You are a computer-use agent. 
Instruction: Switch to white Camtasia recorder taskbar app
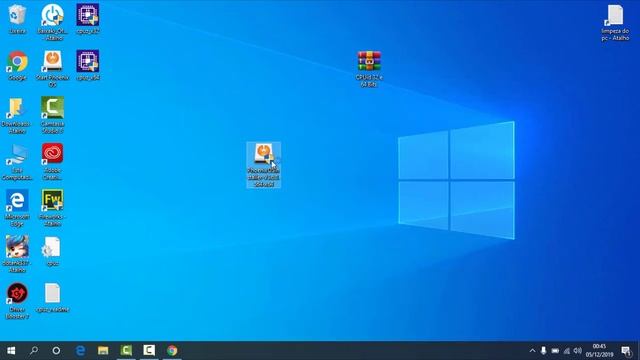(149, 351)
